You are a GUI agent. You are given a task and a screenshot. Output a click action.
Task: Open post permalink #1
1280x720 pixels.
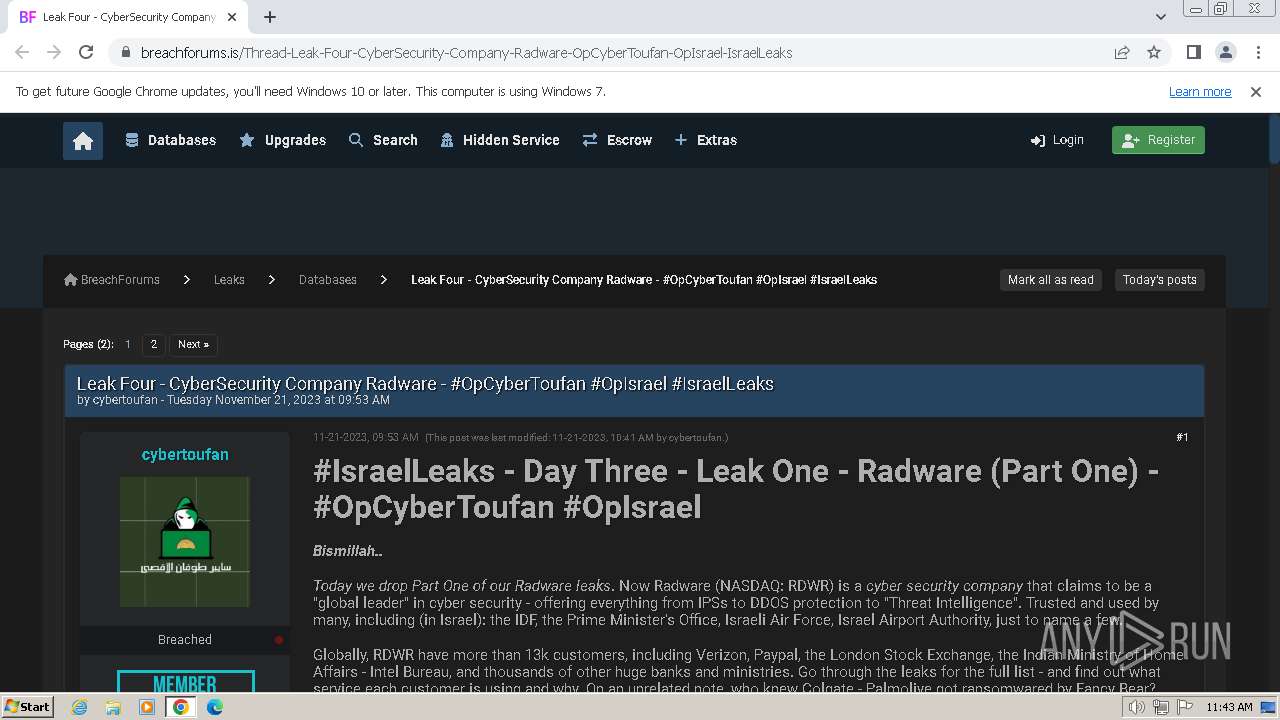tap(1182, 437)
